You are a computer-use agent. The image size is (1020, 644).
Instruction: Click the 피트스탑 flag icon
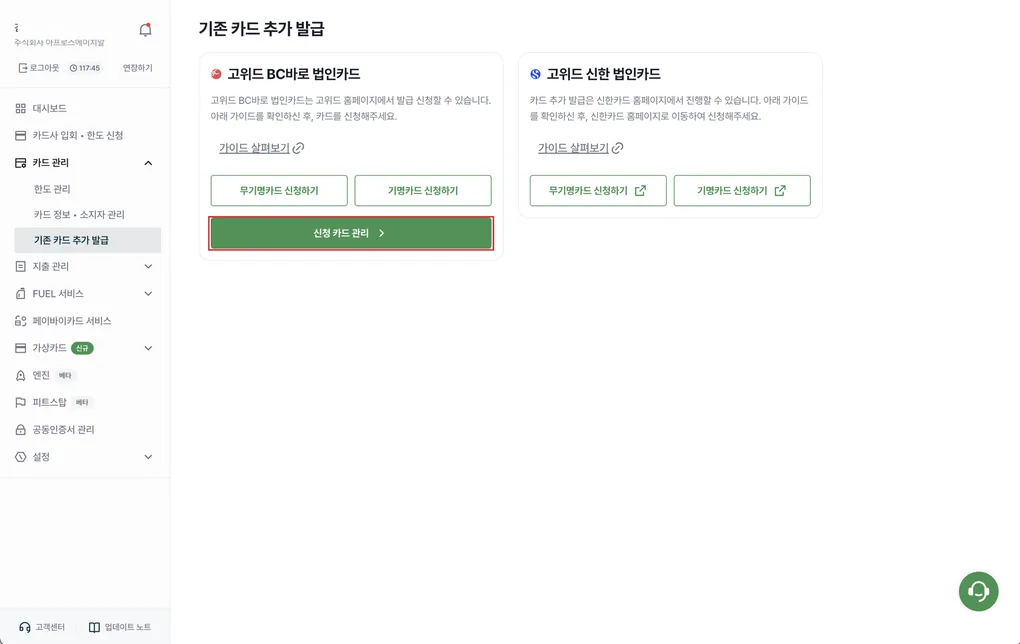tap(21, 403)
